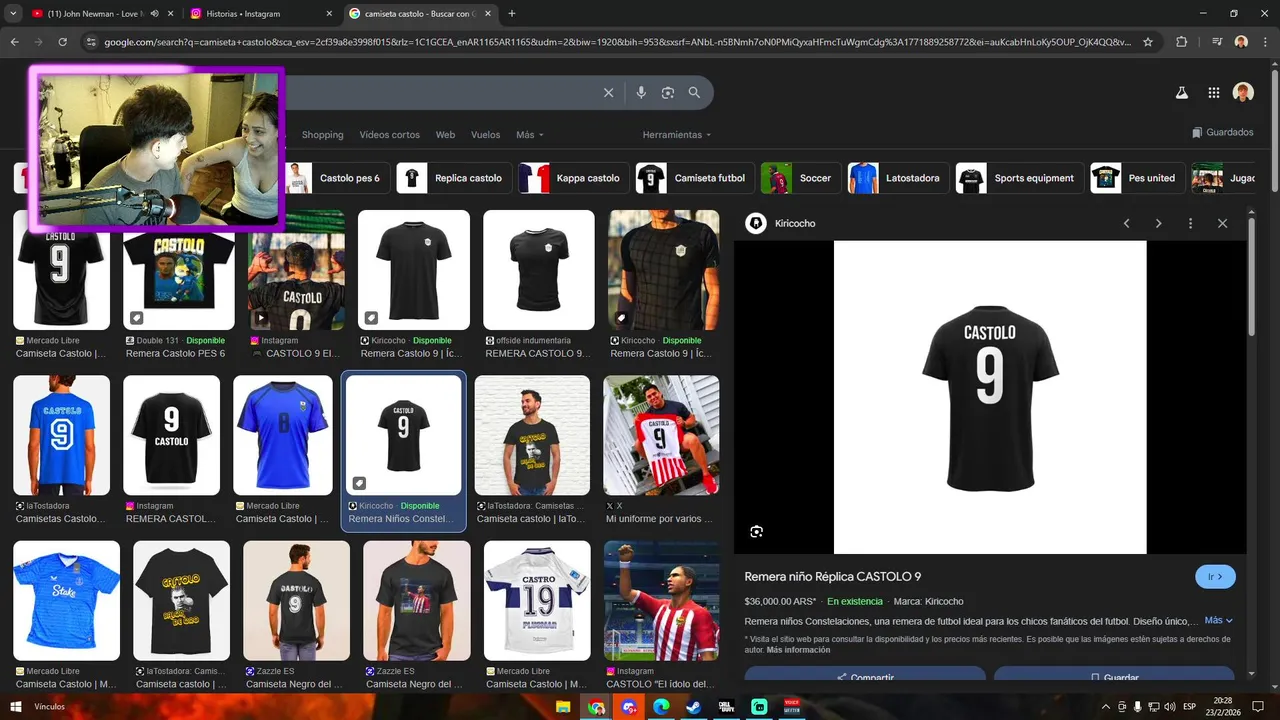Click the Ir button to visit product
1280x720 pixels.
[1216, 577]
